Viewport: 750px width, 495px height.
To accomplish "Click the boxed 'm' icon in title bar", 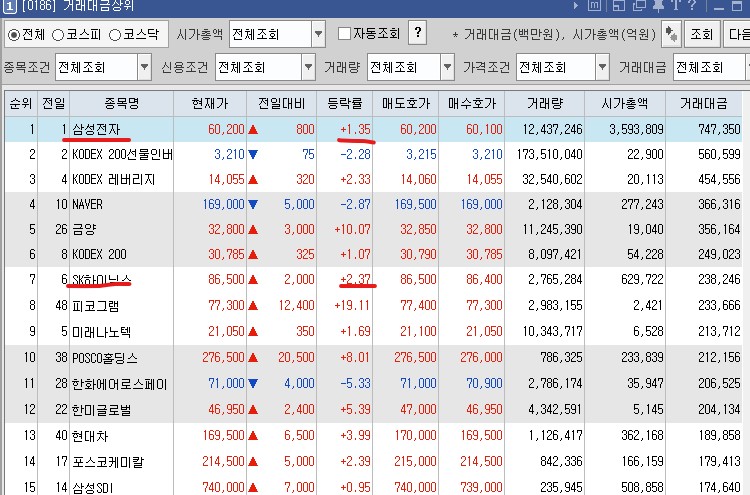I will click(x=594, y=6).
